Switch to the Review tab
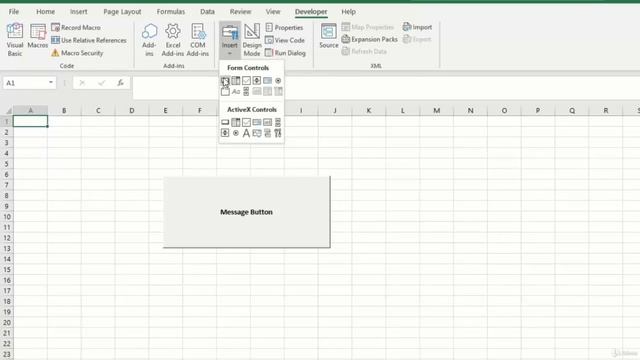Viewport: 640px width, 360px height. [240, 11]
